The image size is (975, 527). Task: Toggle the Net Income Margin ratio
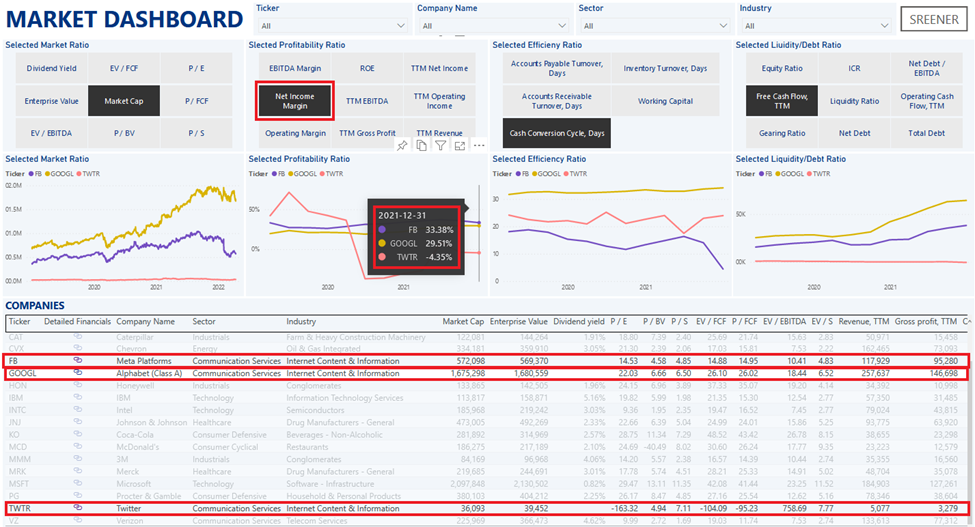pos(295,101)
